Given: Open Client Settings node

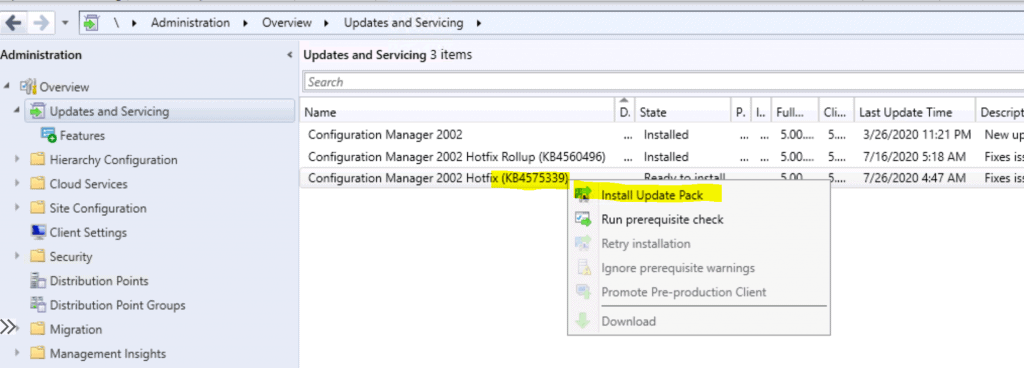Looking at the screenshot, I should (88, 232).
